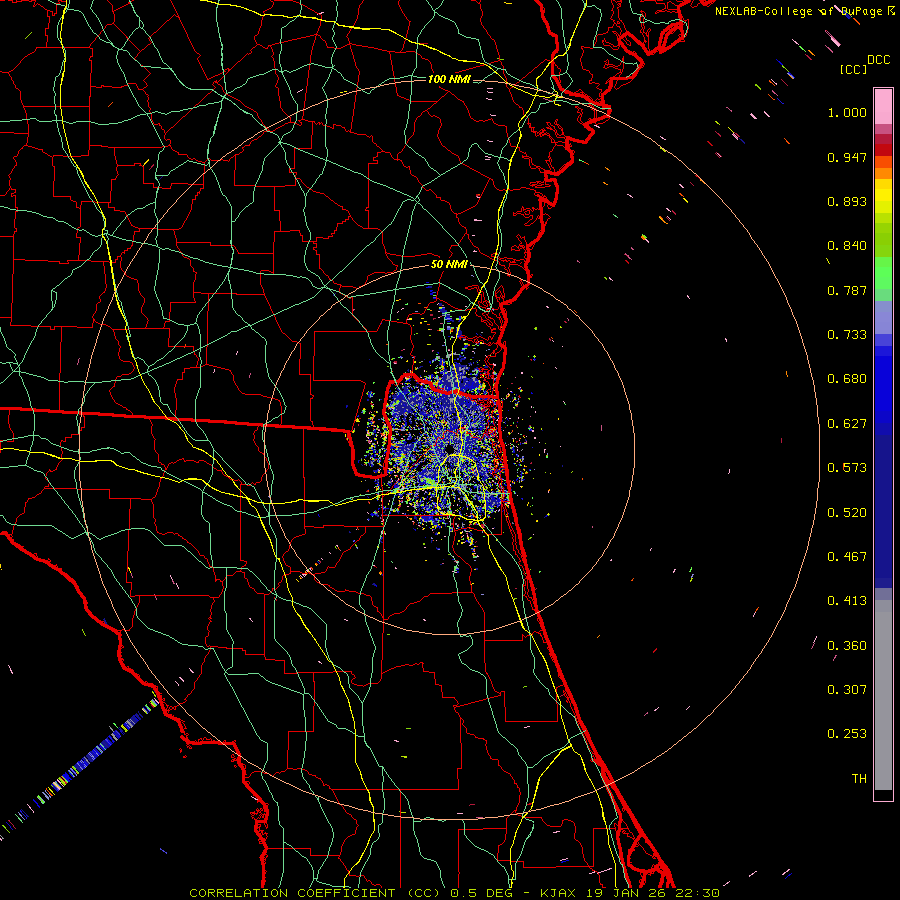Click the TH threshold label
900x900 pixels.
[x=859, y=779]
